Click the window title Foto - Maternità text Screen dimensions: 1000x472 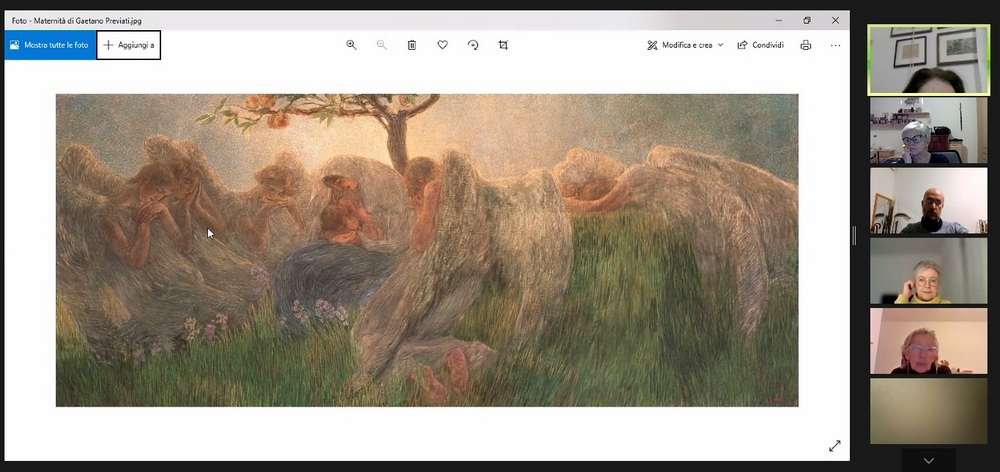point(77,20)
